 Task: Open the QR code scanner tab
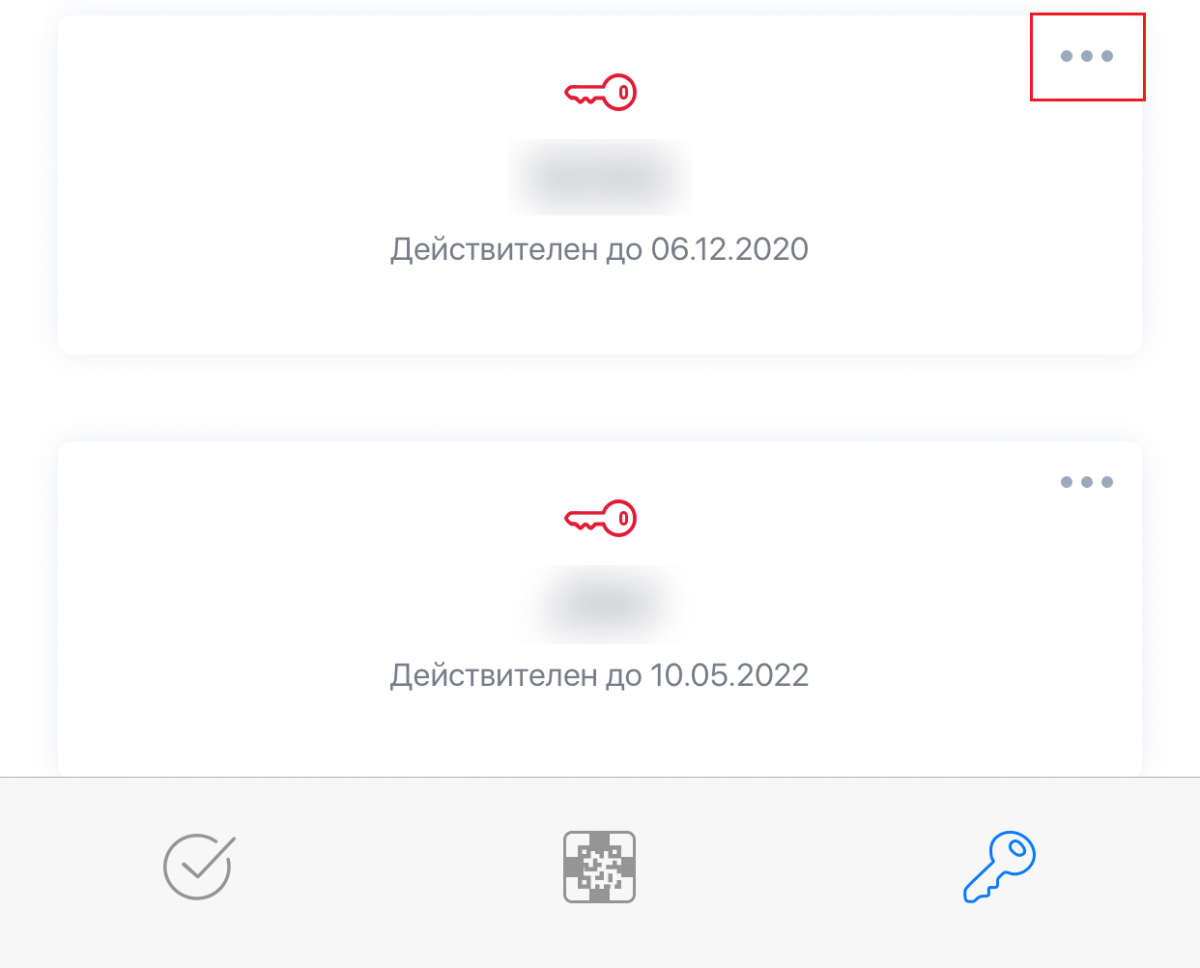click(600, 867)
